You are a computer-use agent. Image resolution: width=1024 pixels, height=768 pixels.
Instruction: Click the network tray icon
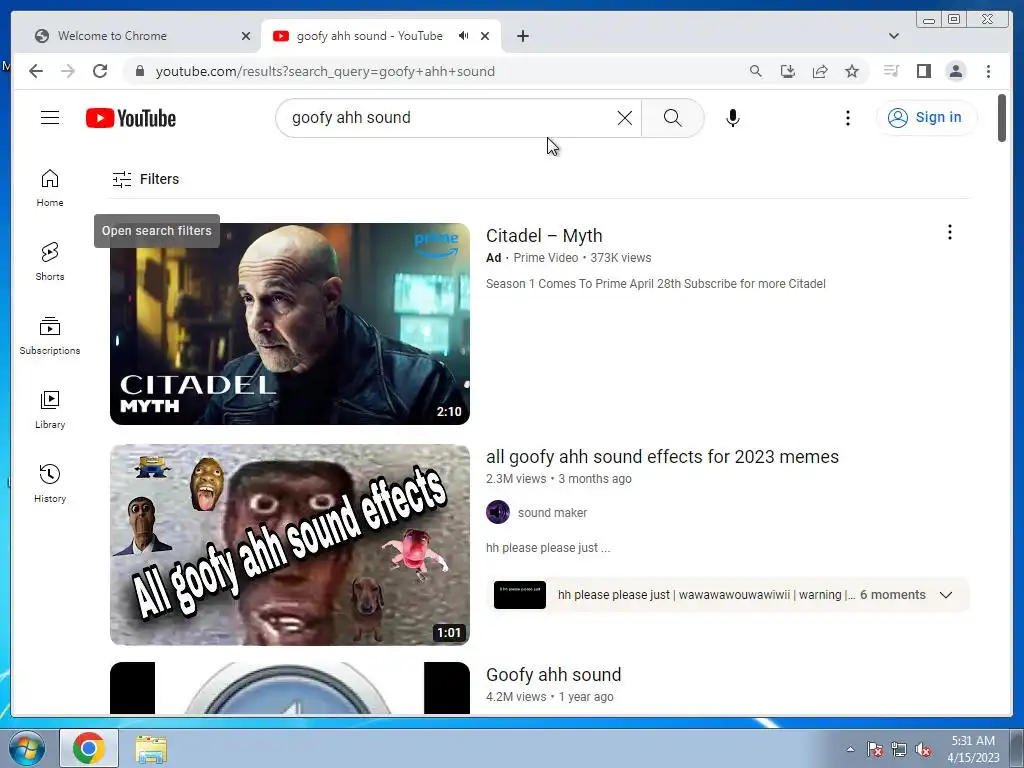pyautogui.click(x=899, y=749)
